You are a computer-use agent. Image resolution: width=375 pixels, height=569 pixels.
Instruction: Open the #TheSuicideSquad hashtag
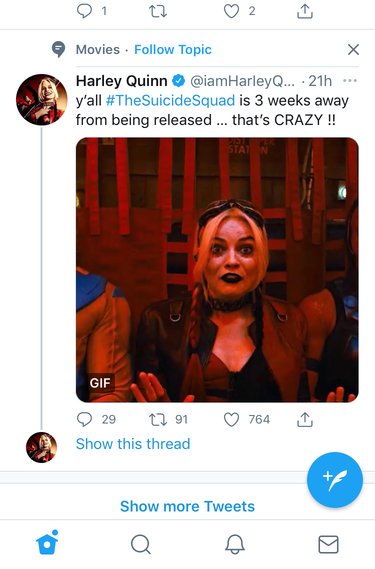click(x=170, y=101)
